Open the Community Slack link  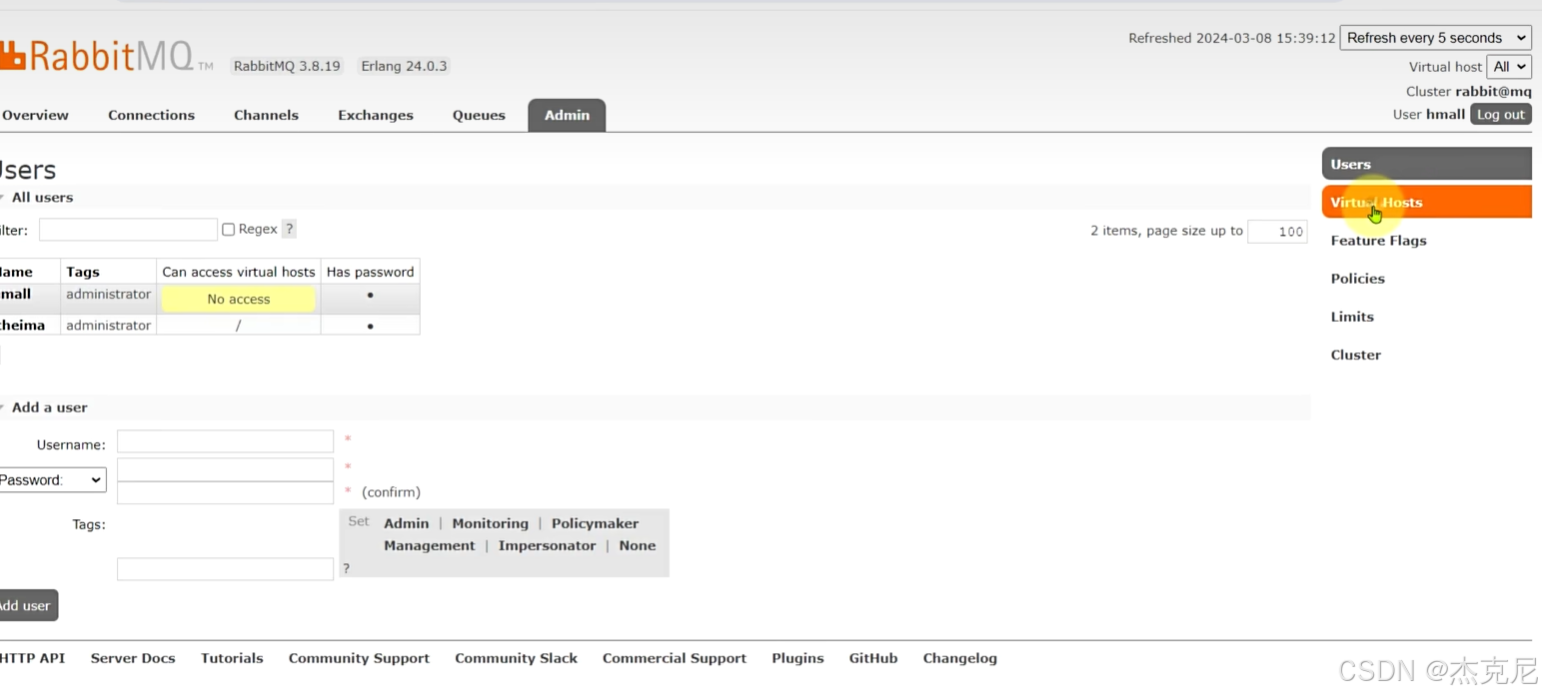[516, 658]
